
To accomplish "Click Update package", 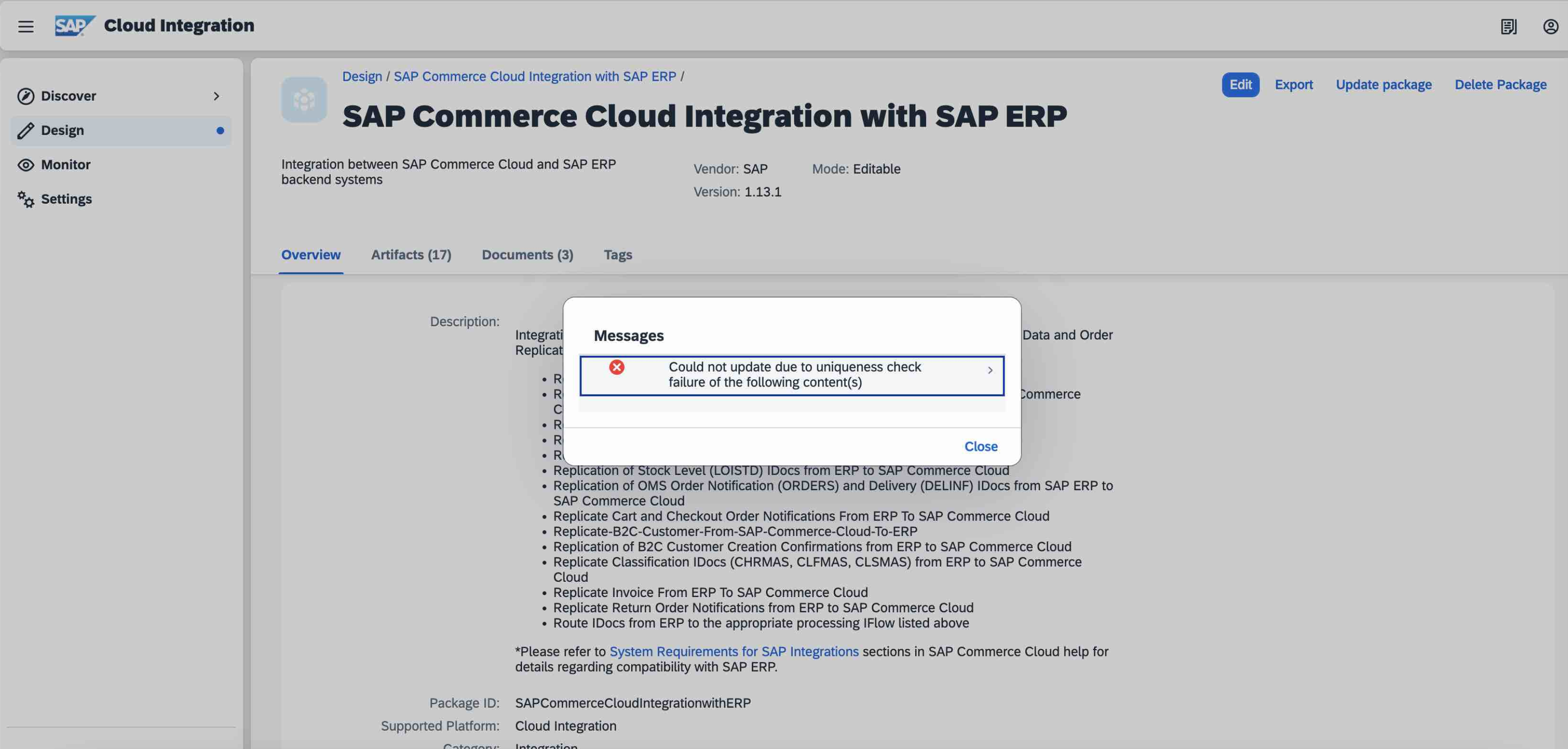I will tap(1383, 85).
